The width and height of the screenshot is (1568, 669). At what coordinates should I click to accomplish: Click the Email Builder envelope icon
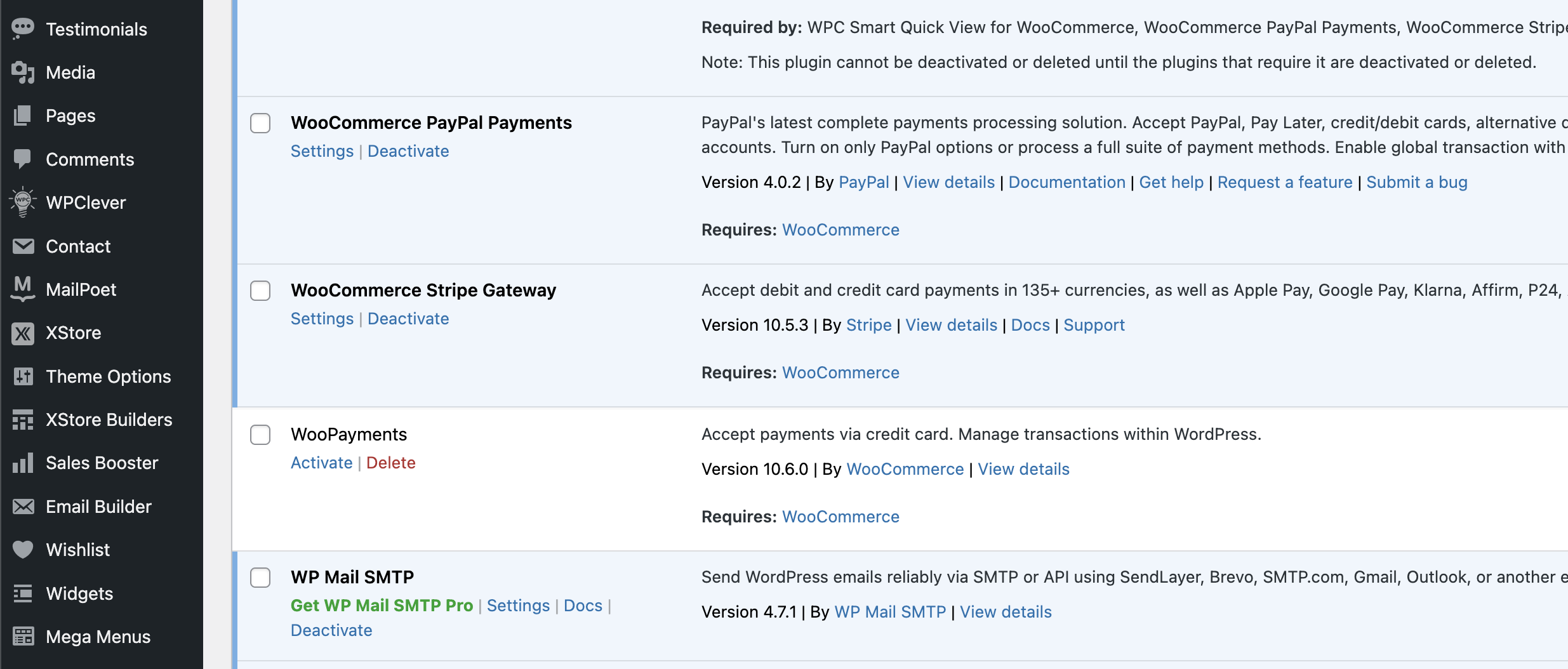[23, 507]
